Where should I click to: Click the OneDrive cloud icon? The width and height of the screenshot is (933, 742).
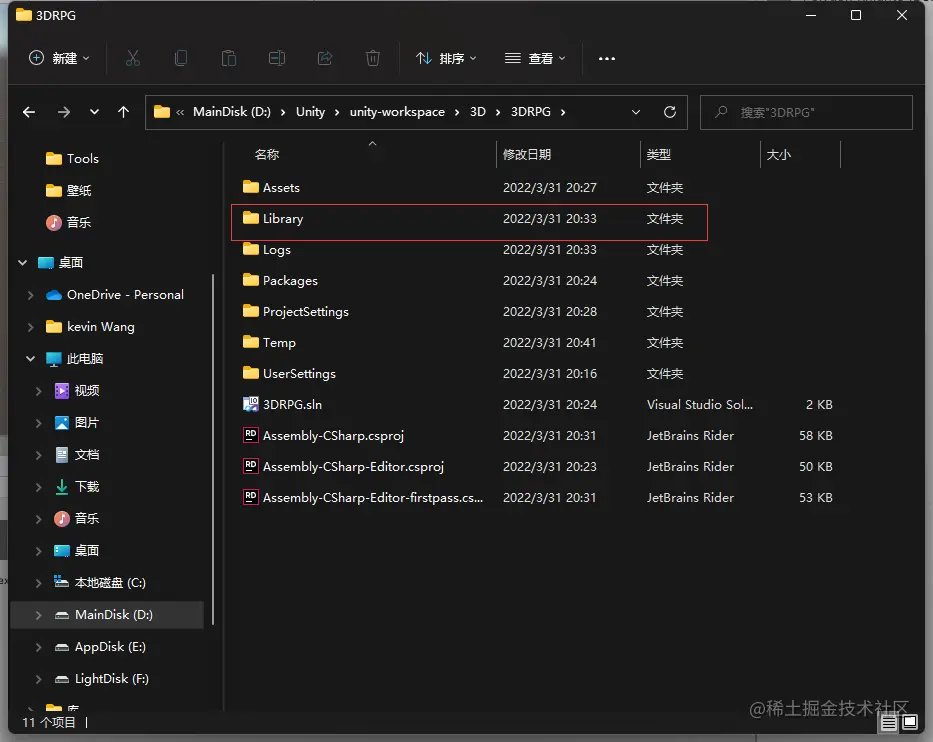pos(54,295)
